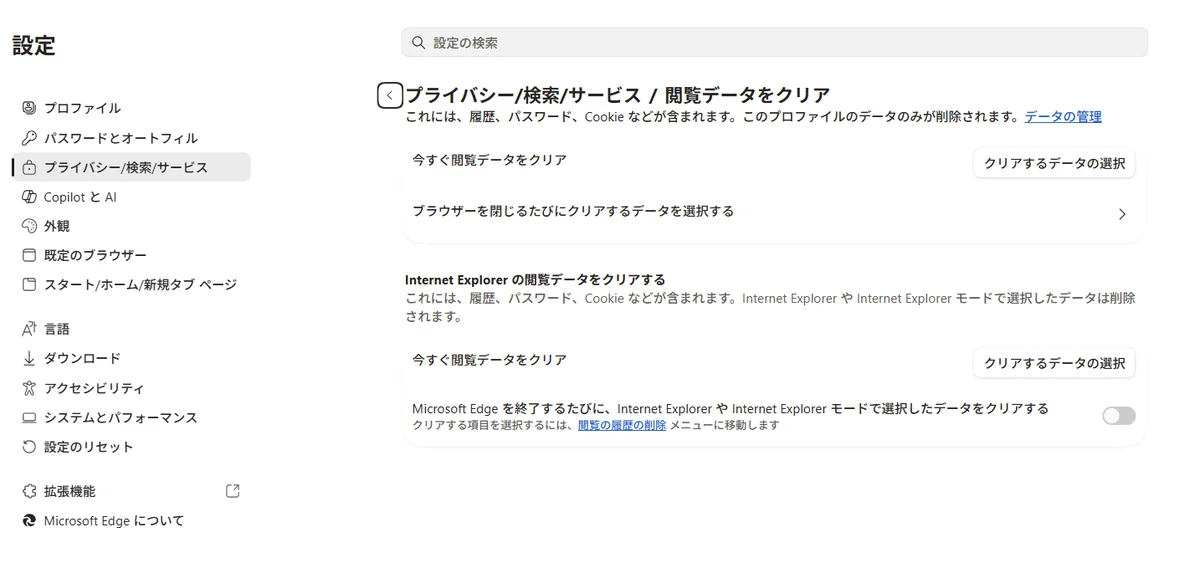The width and height of the screenshot is (1200, 568).
Task: Click the laptop icon beside システムとパフォーマンス
Action: 29,417
